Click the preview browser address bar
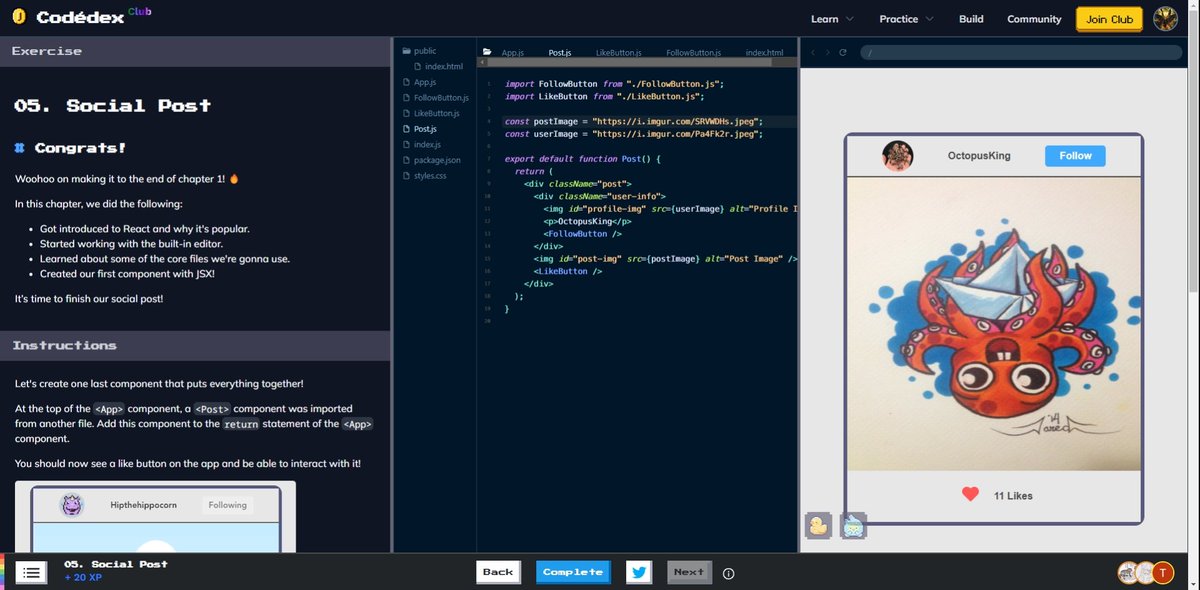The height and width of the screenshot is (590, 1200). (1020, 52)
